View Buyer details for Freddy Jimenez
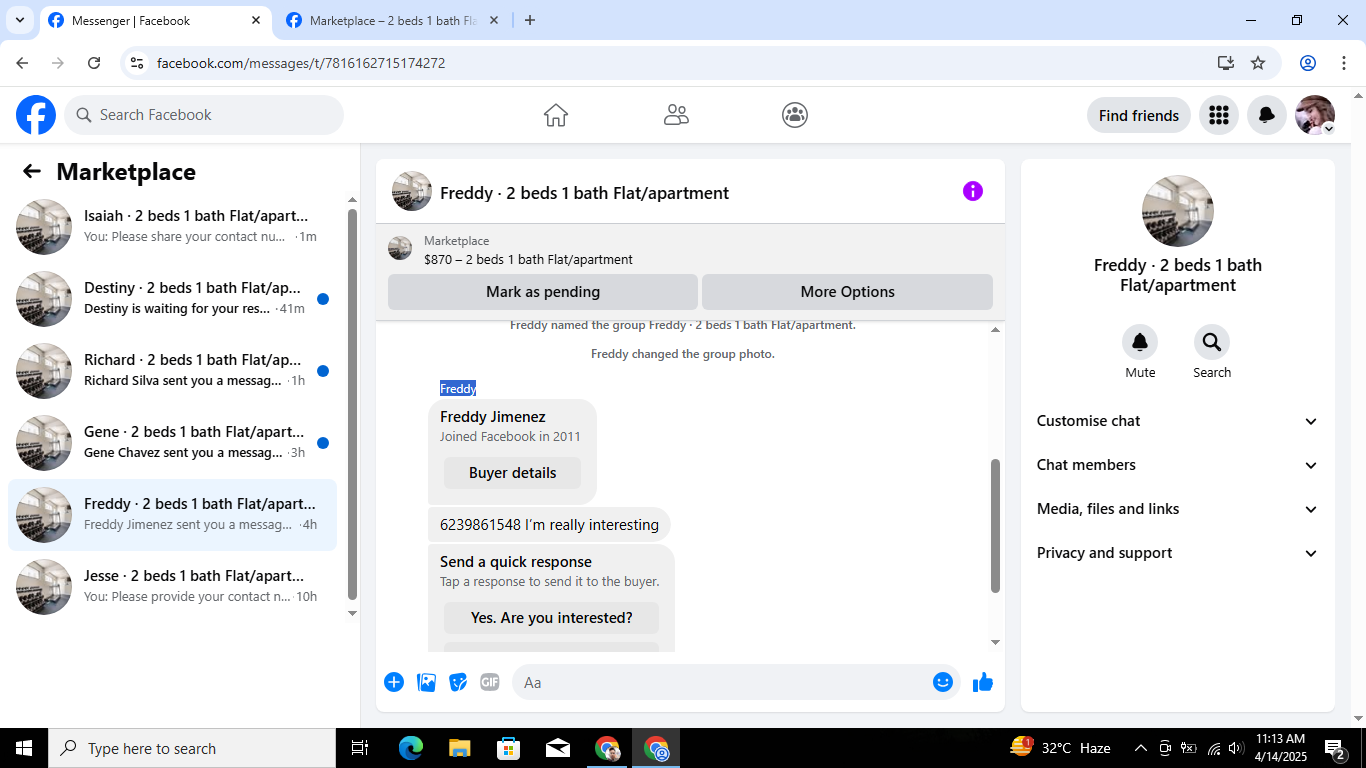Screen dimensions: 1366x768 click(x=512, y=473)
